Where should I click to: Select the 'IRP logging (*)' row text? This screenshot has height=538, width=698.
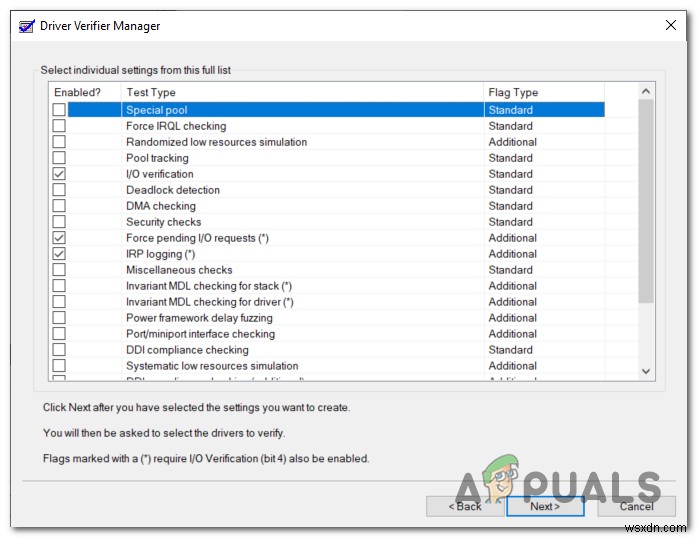pos(161,254)
